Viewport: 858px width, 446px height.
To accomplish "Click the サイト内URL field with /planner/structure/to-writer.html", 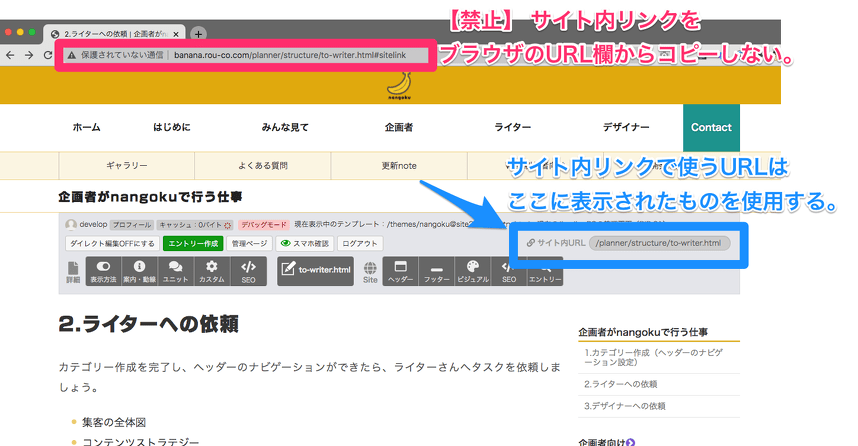I will pos(660,243).
